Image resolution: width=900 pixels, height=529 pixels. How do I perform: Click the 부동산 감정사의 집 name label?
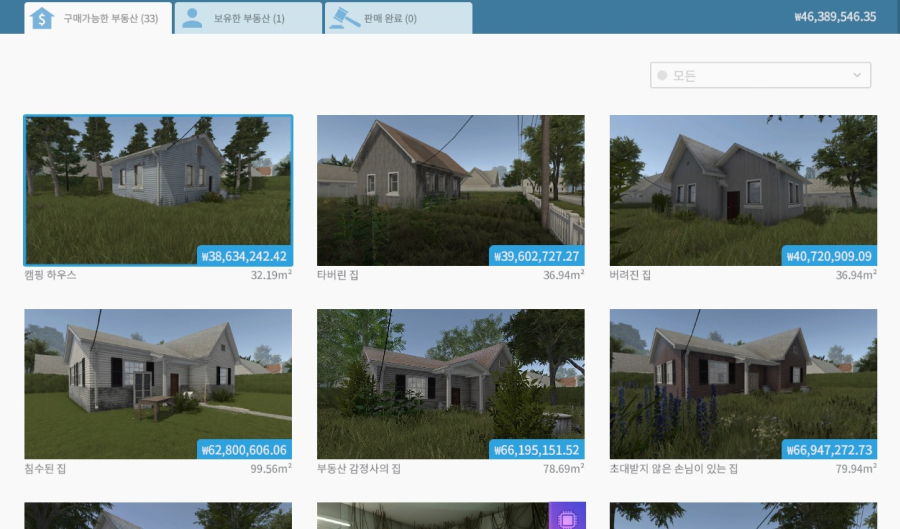359,469
